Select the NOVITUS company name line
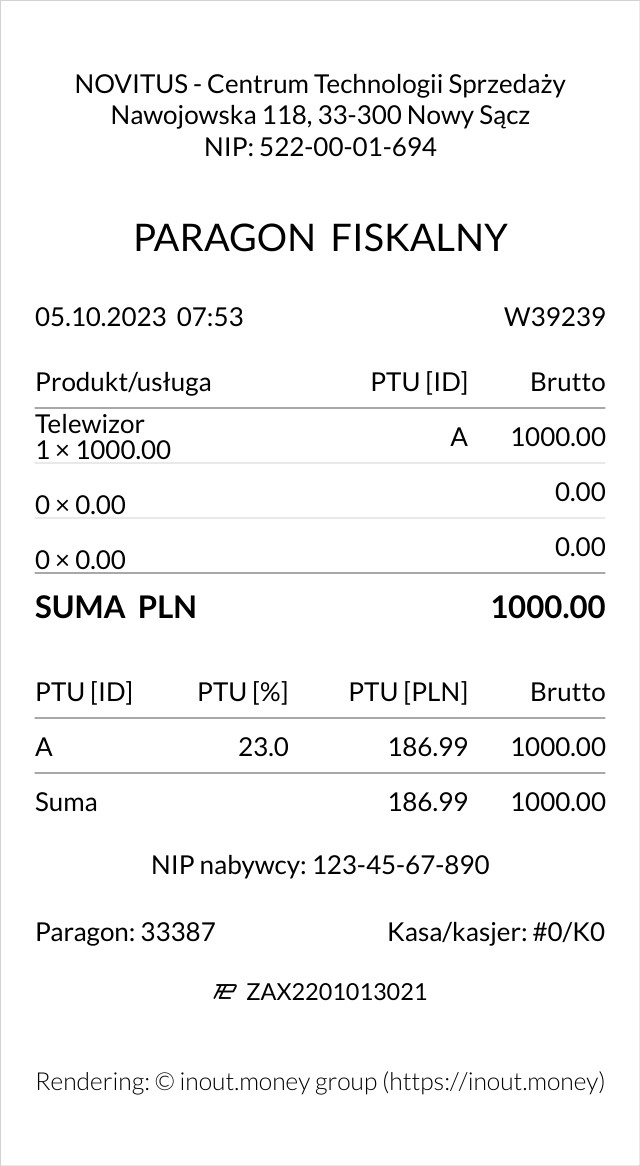The width and height of the screenshot is (640, 1166). pyautogui.click(x=320, y=84)
